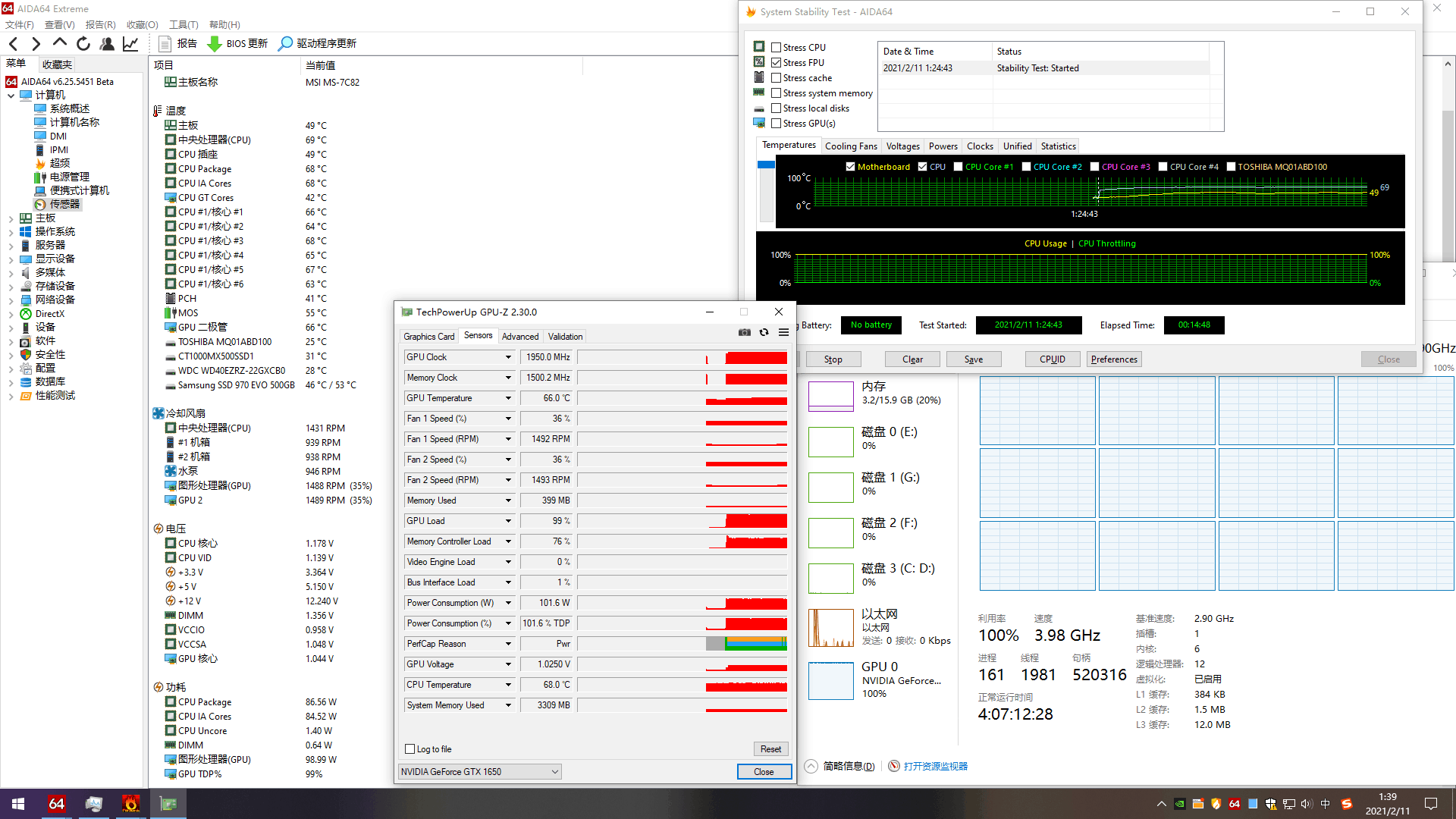Uncheck the Stress FPU checkbox
Viewport: 1456px width, 819px height.
pos(776,63)
